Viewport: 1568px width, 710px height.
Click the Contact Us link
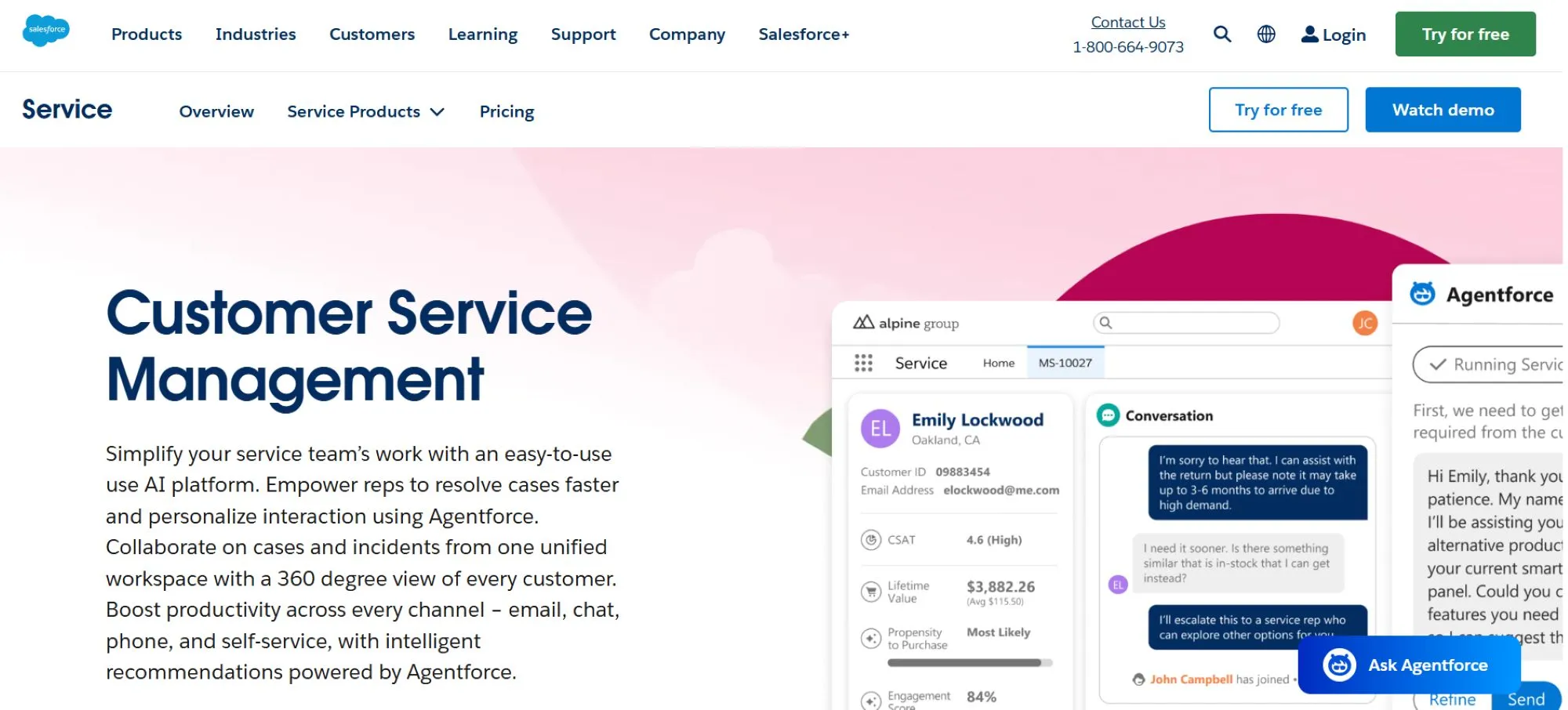1127,23
